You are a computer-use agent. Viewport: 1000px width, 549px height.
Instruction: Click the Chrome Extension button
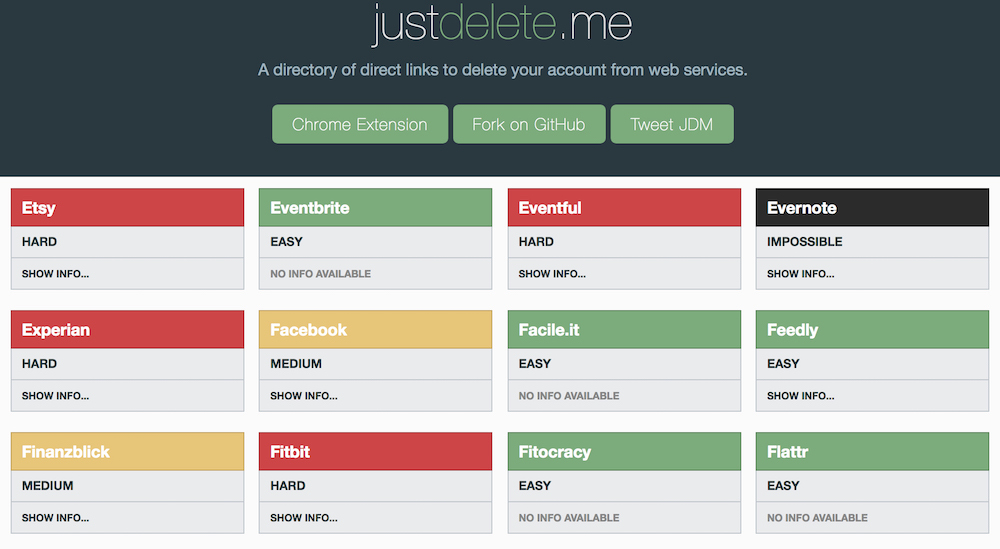point(359,124)
